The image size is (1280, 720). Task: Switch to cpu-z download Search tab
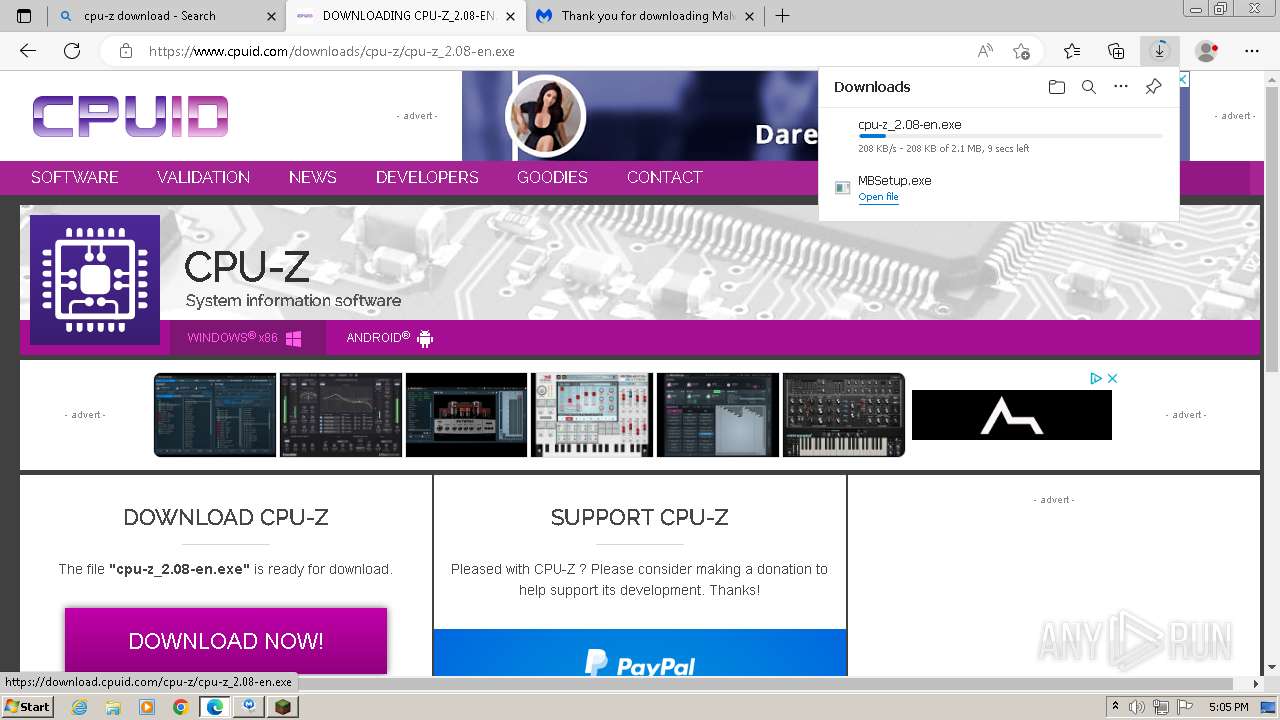click(150, 16)
